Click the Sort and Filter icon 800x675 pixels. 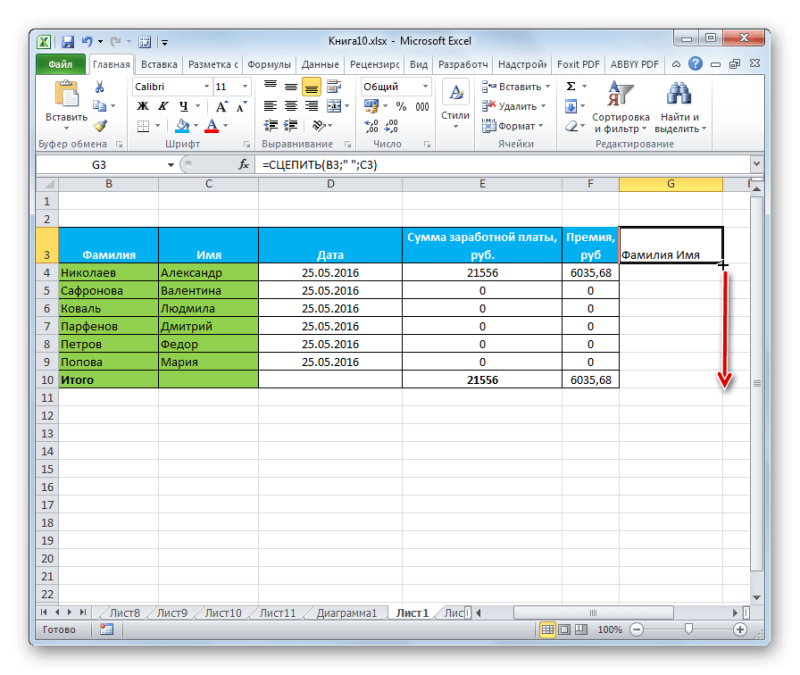[x=620, y=93]
